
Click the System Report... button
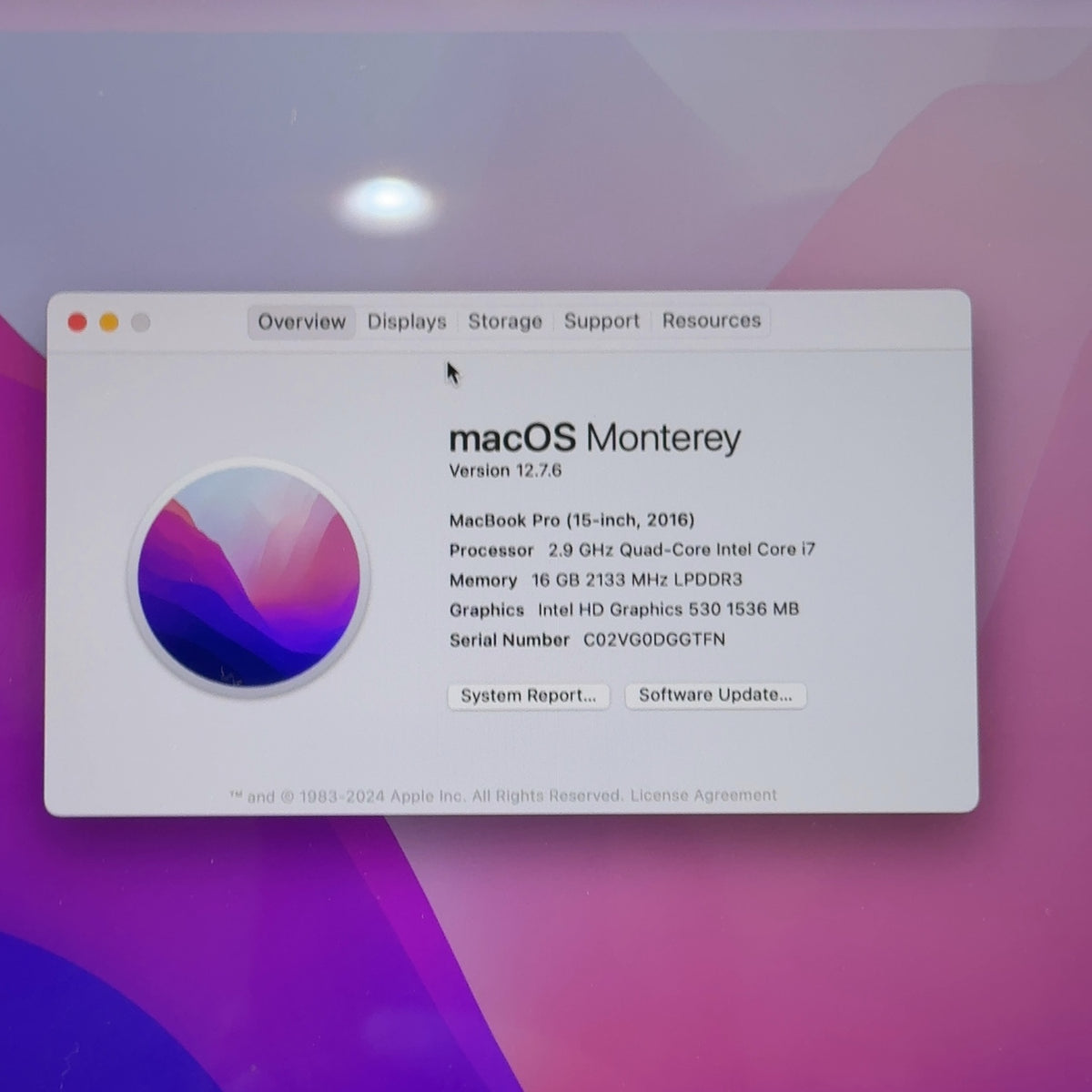pos(529,696)
